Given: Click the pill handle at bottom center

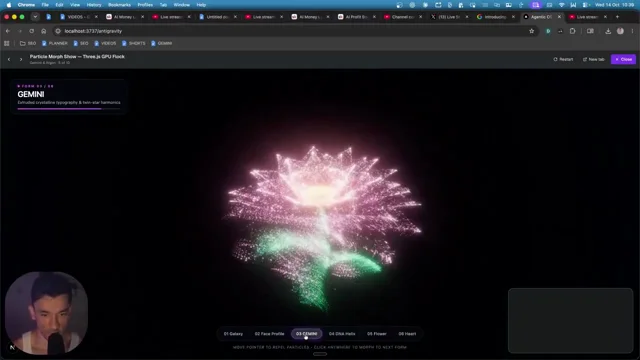Looking at the screenshot, I should [320, 354].
